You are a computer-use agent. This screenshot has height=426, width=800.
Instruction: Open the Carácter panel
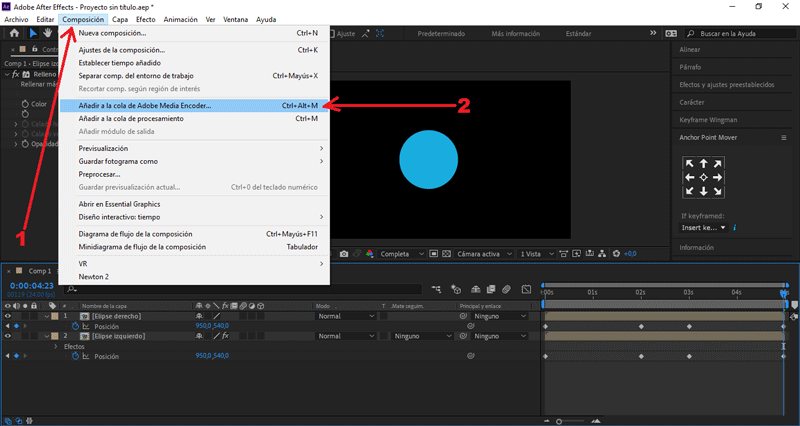coord(692,102)
